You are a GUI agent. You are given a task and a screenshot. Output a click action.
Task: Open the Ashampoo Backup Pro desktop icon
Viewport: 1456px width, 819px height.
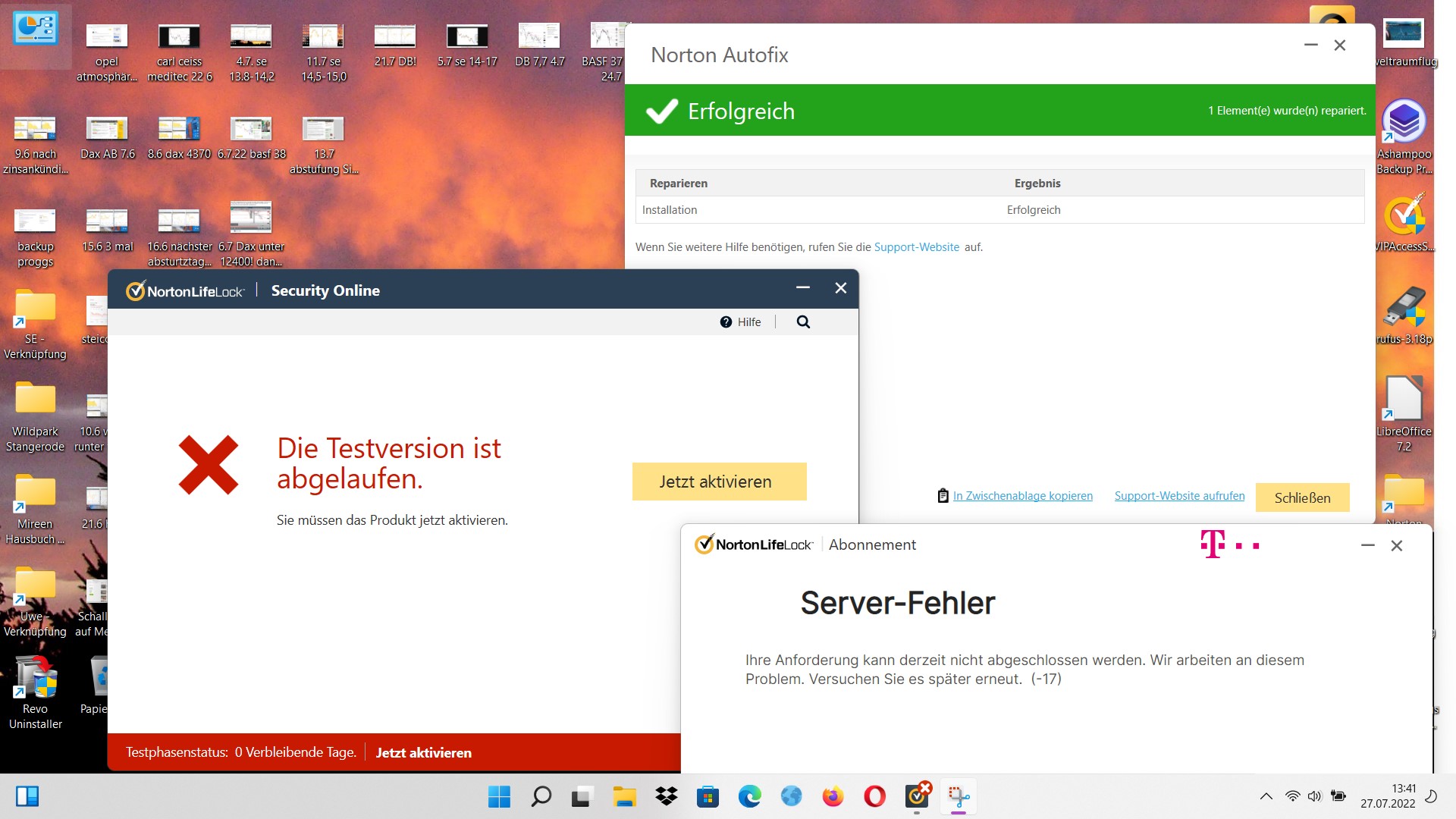pos(1404,137)
